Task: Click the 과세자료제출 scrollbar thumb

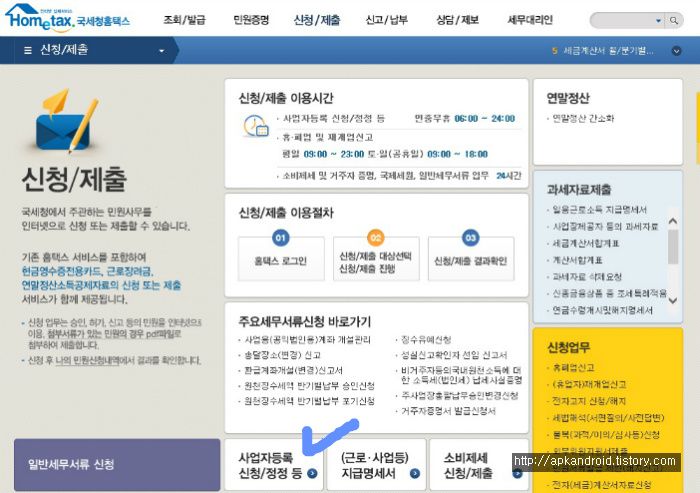Action: 673,246
